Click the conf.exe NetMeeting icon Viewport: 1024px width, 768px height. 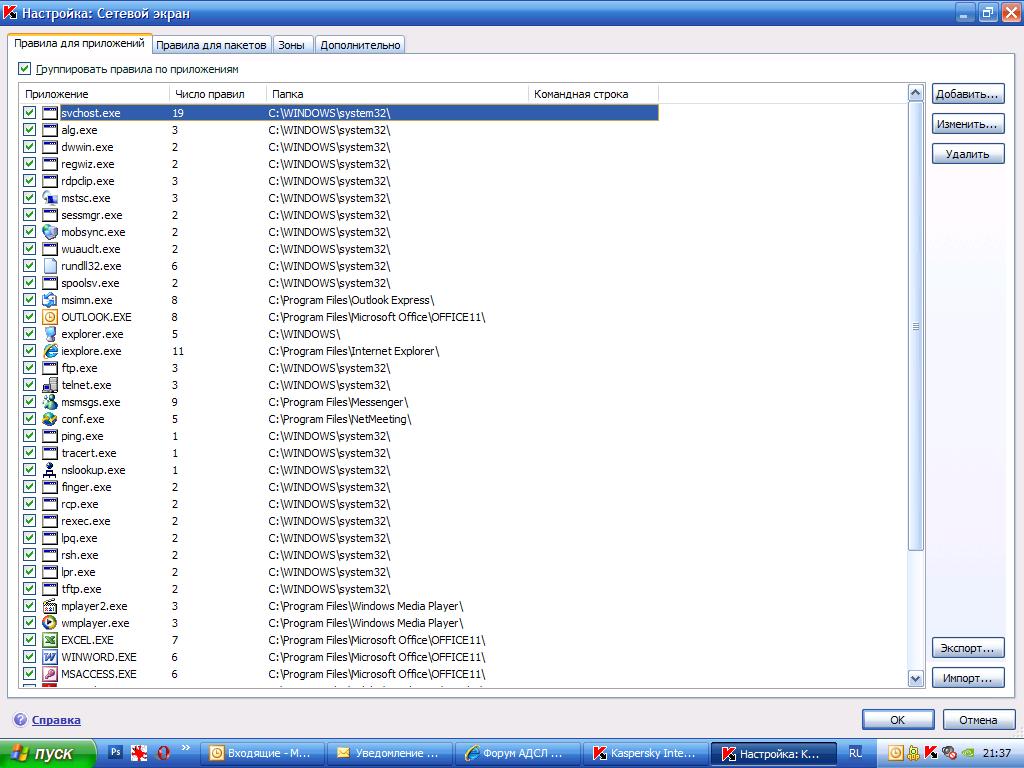tap(50, 419)
